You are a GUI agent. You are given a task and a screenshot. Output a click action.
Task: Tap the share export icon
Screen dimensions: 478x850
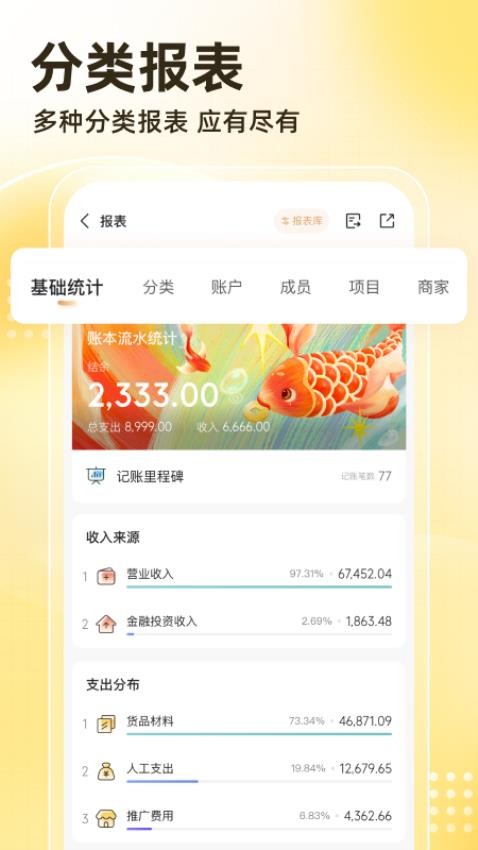click(387, 221)
